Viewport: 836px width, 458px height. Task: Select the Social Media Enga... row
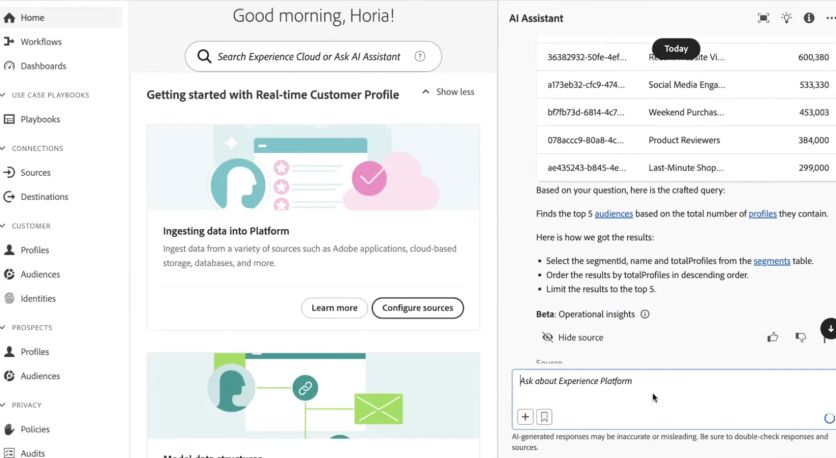click(686, 85)
